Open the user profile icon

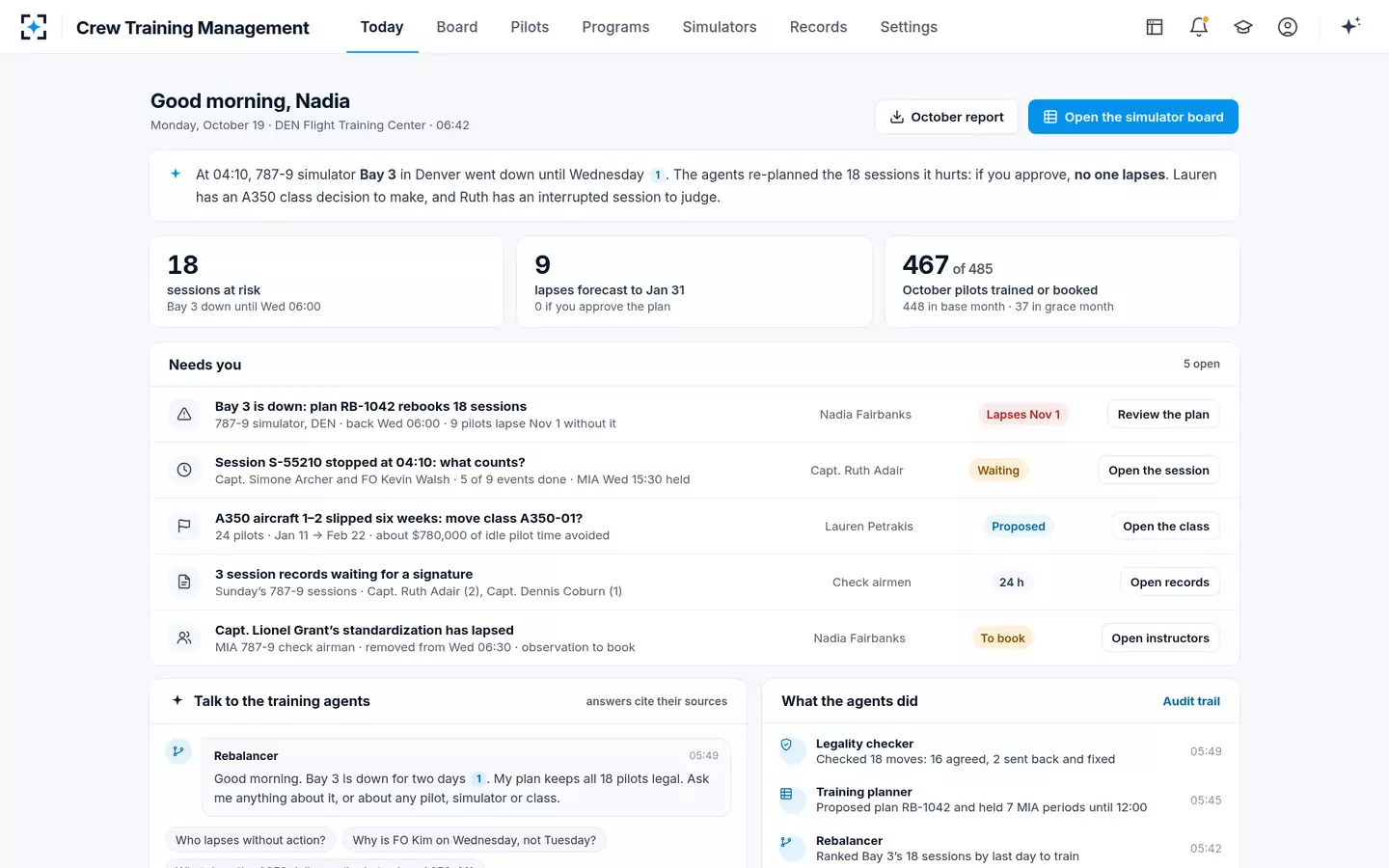pyautogui.click(x=1288, y=27)
